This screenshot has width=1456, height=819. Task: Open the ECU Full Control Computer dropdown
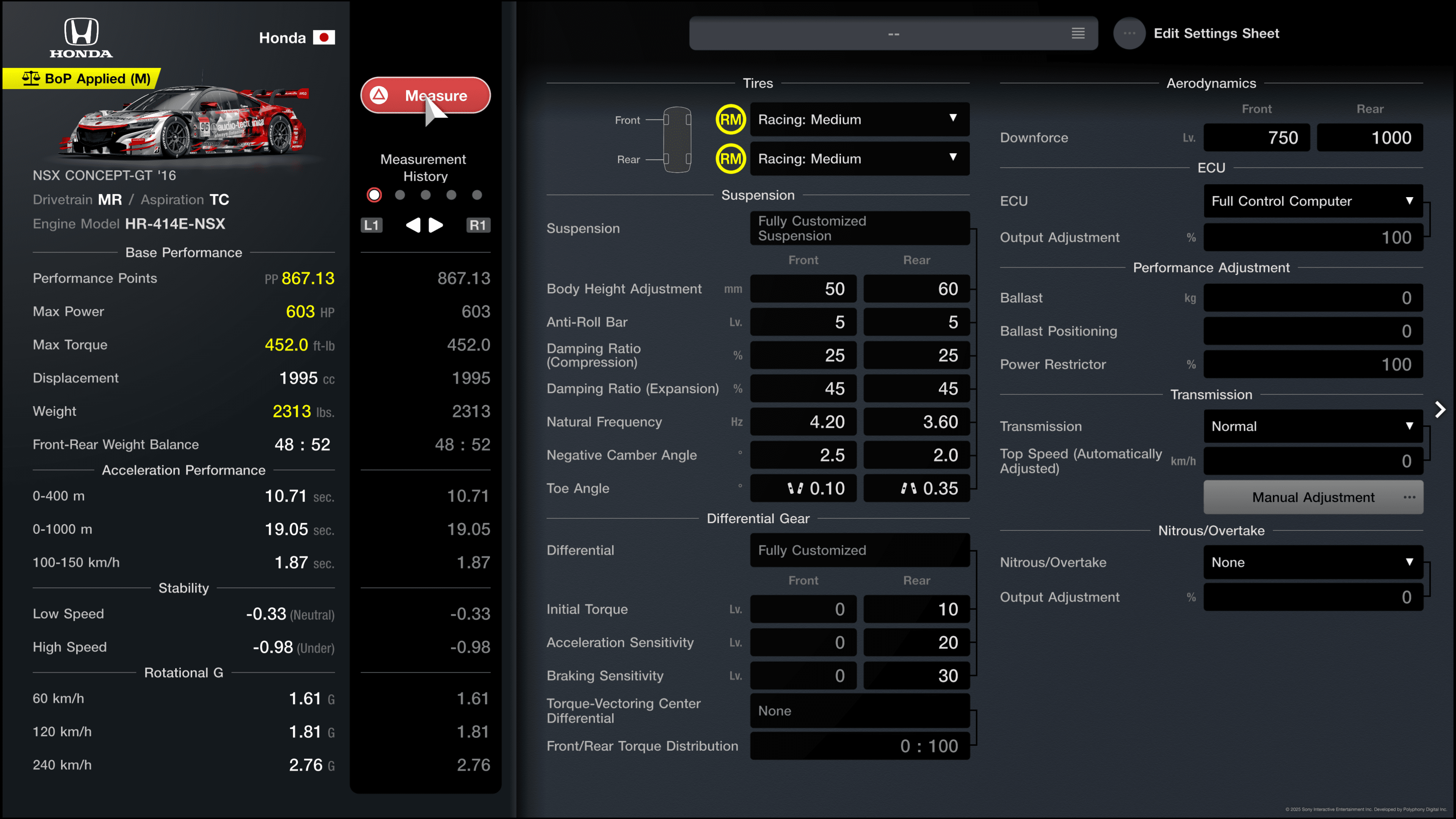pyautogui.click(x=1313, y=201)
